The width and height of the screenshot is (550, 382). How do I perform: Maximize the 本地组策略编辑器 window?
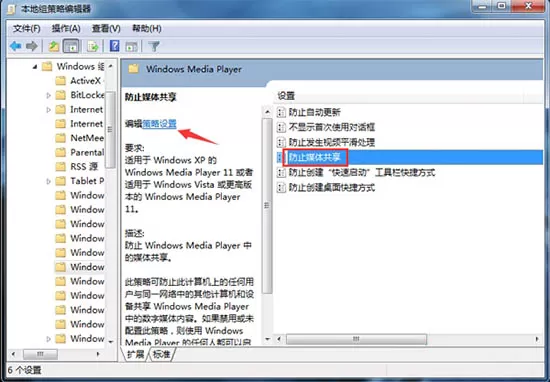[502, 6]
